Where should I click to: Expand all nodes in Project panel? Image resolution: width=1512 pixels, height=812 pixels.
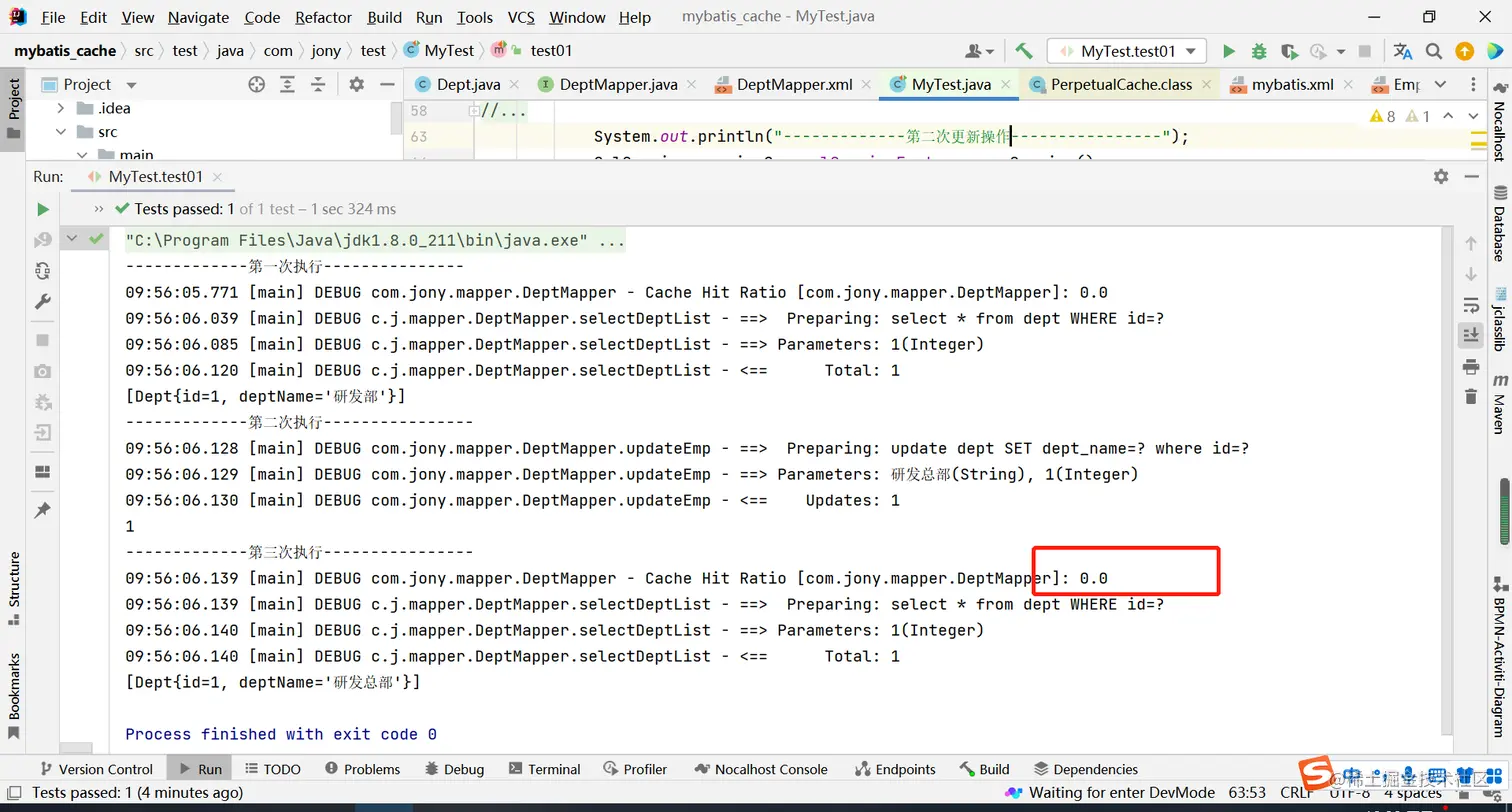point(287,85)
